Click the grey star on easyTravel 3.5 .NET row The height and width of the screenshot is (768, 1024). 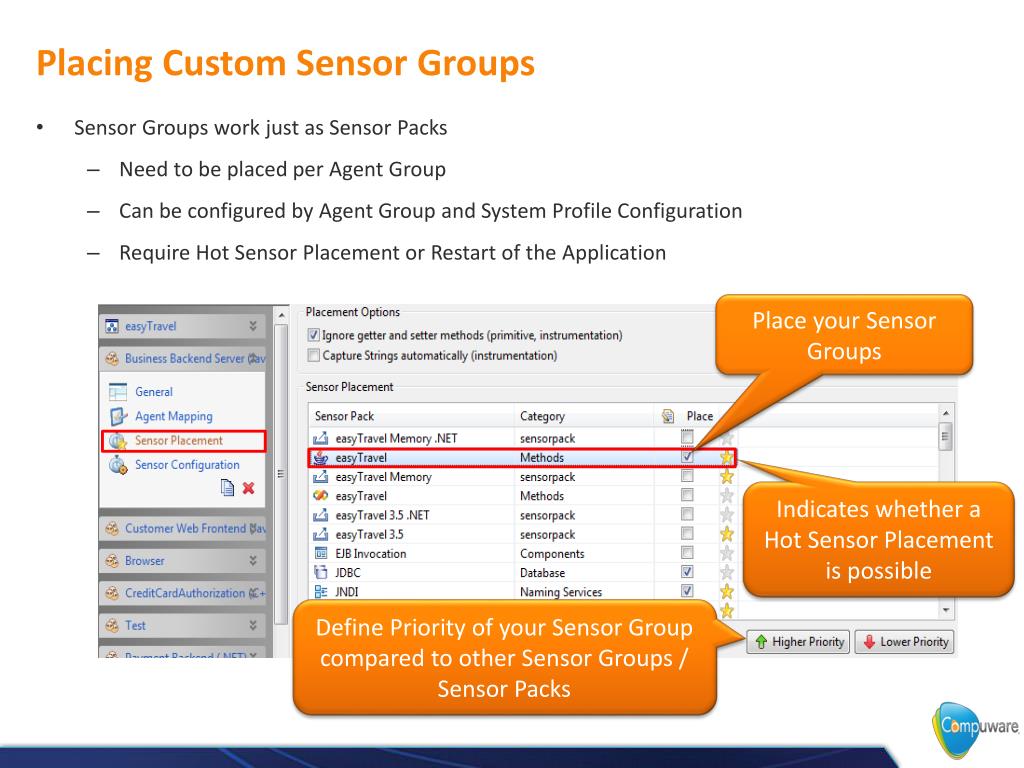(x=727, y=515)
